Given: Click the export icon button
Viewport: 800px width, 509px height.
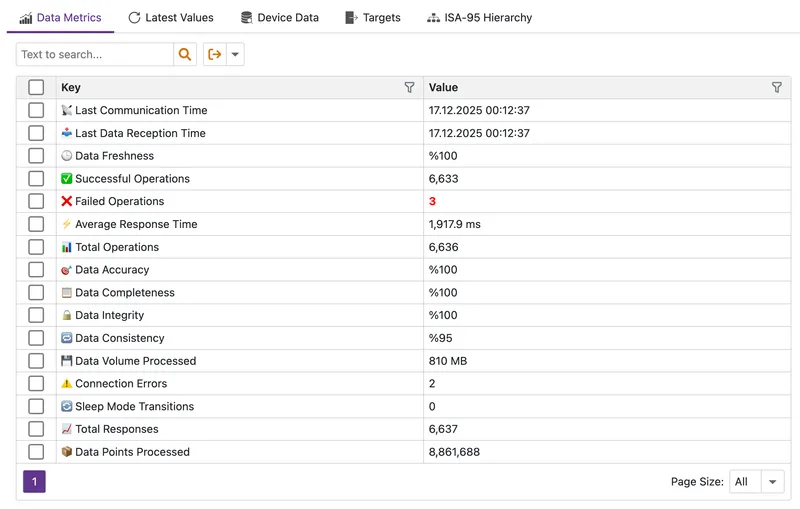Looking at the screenshot, I should tap(214, 54).
